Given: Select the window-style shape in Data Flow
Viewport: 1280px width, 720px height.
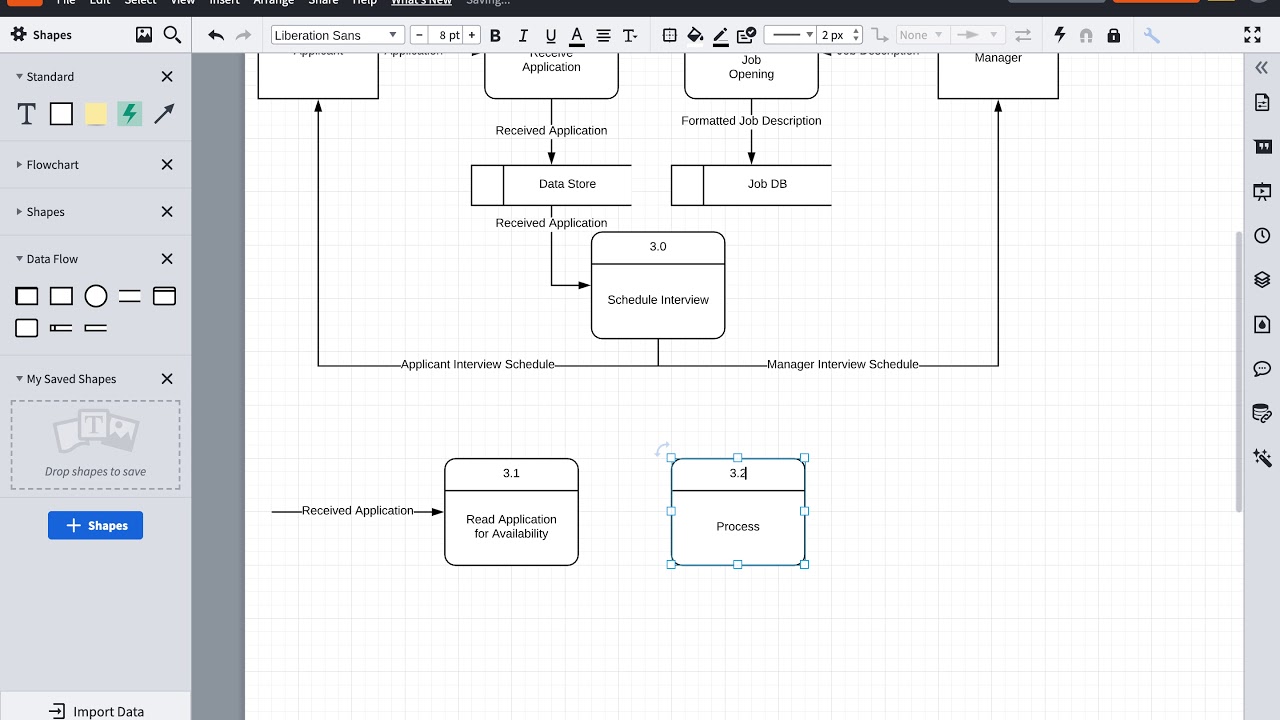Looking at the screenshot, I should (164, 296).
